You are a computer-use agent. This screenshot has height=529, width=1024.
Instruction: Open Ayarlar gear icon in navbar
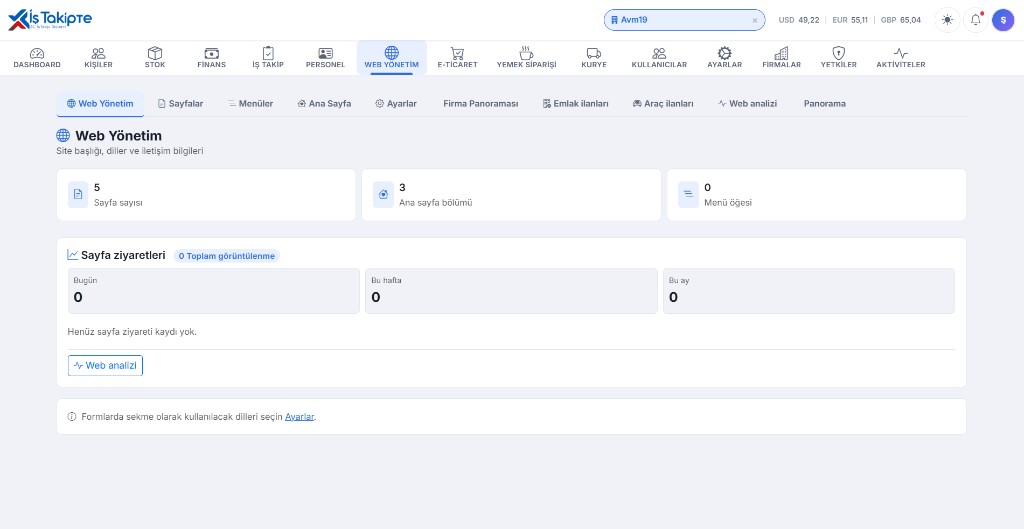(x=724, y=54)
